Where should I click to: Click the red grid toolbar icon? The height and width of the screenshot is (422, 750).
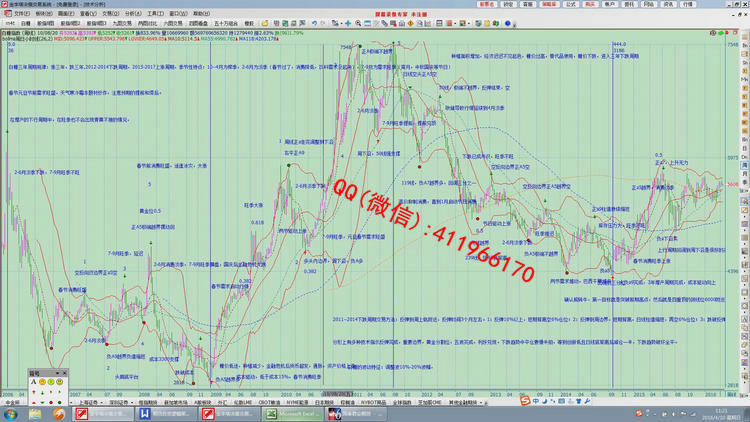[x=449, y=23]
